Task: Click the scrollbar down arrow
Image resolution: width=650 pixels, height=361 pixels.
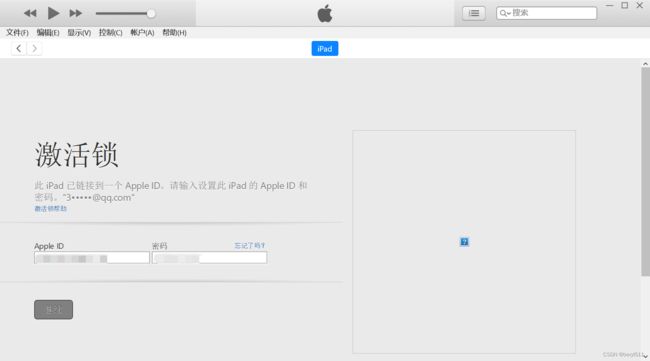Action: [645, 356]
